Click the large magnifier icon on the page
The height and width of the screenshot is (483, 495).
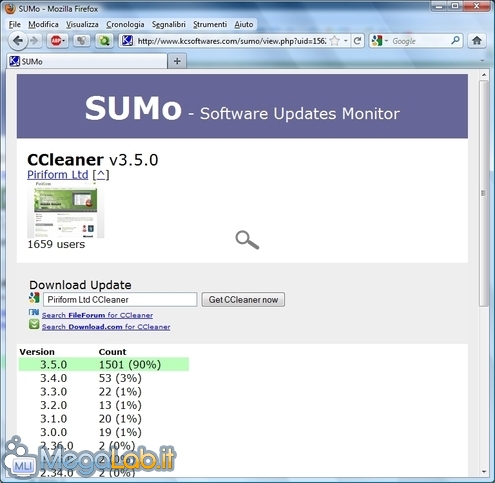247,240
